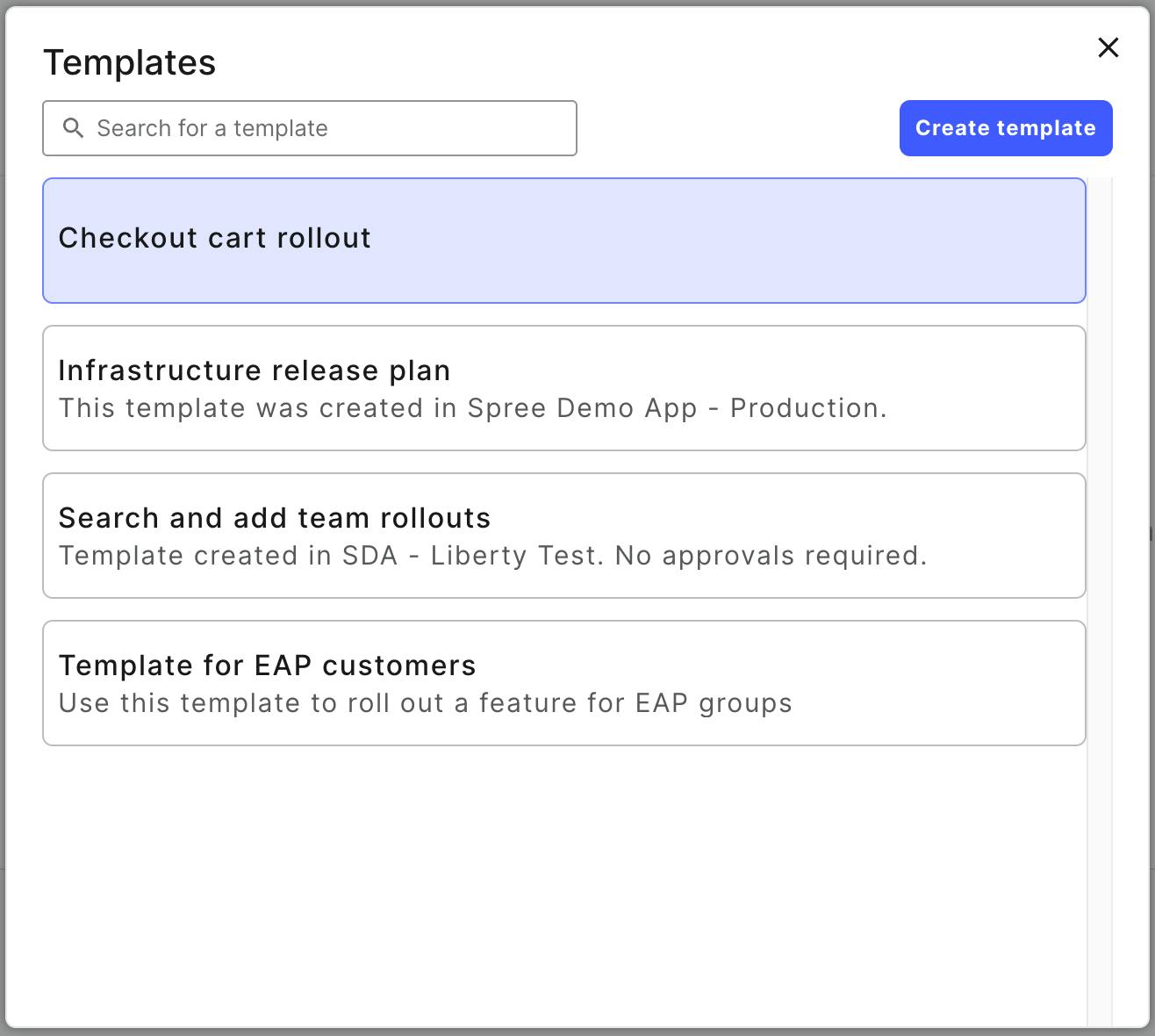Click the magnifying glass search icon
This screenshot has height=1036, width=1155.
74,128
